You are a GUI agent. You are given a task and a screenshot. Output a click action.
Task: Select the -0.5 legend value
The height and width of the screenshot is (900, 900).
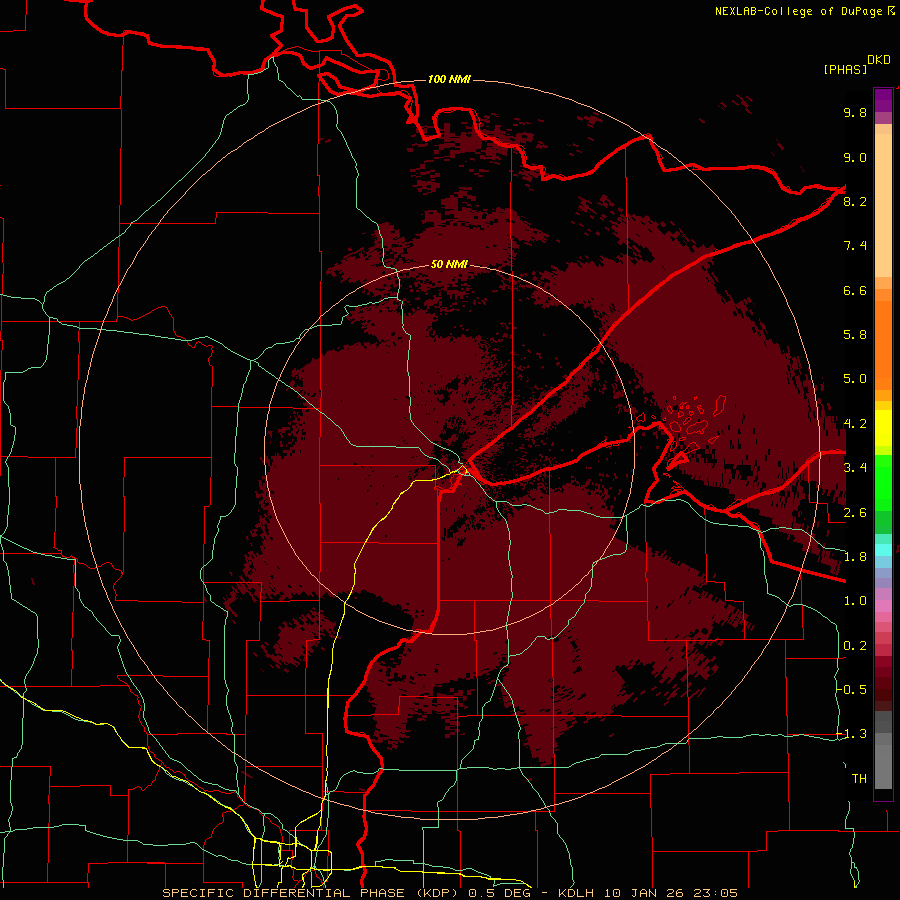(x=852, y=690)
